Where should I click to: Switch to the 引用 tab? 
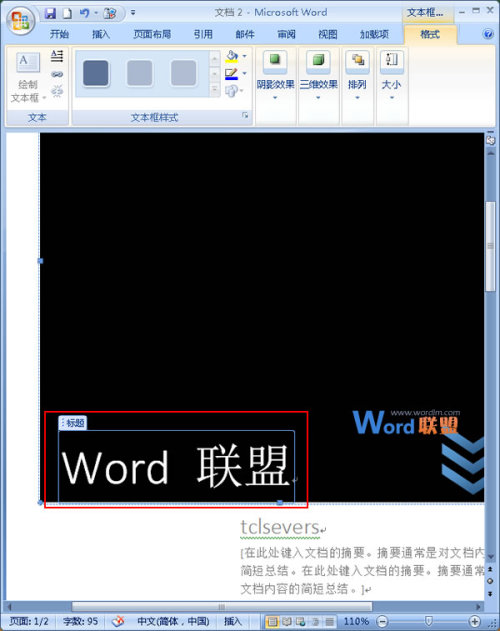pos(202,34)
